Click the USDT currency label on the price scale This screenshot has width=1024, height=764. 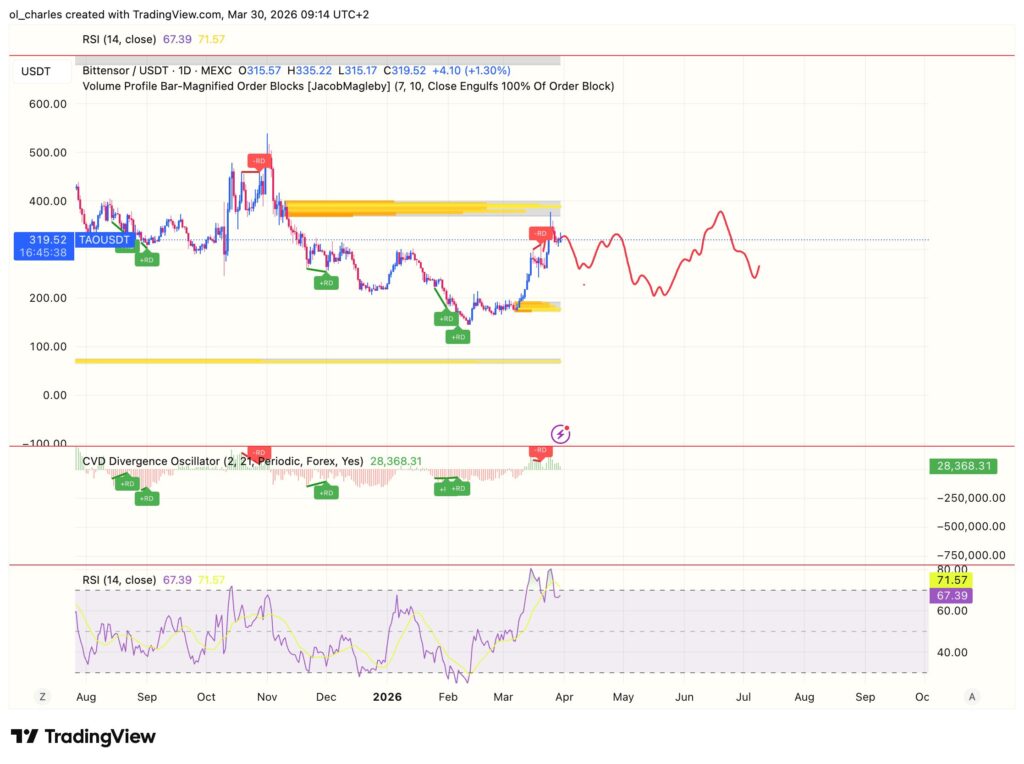[35, 71]
